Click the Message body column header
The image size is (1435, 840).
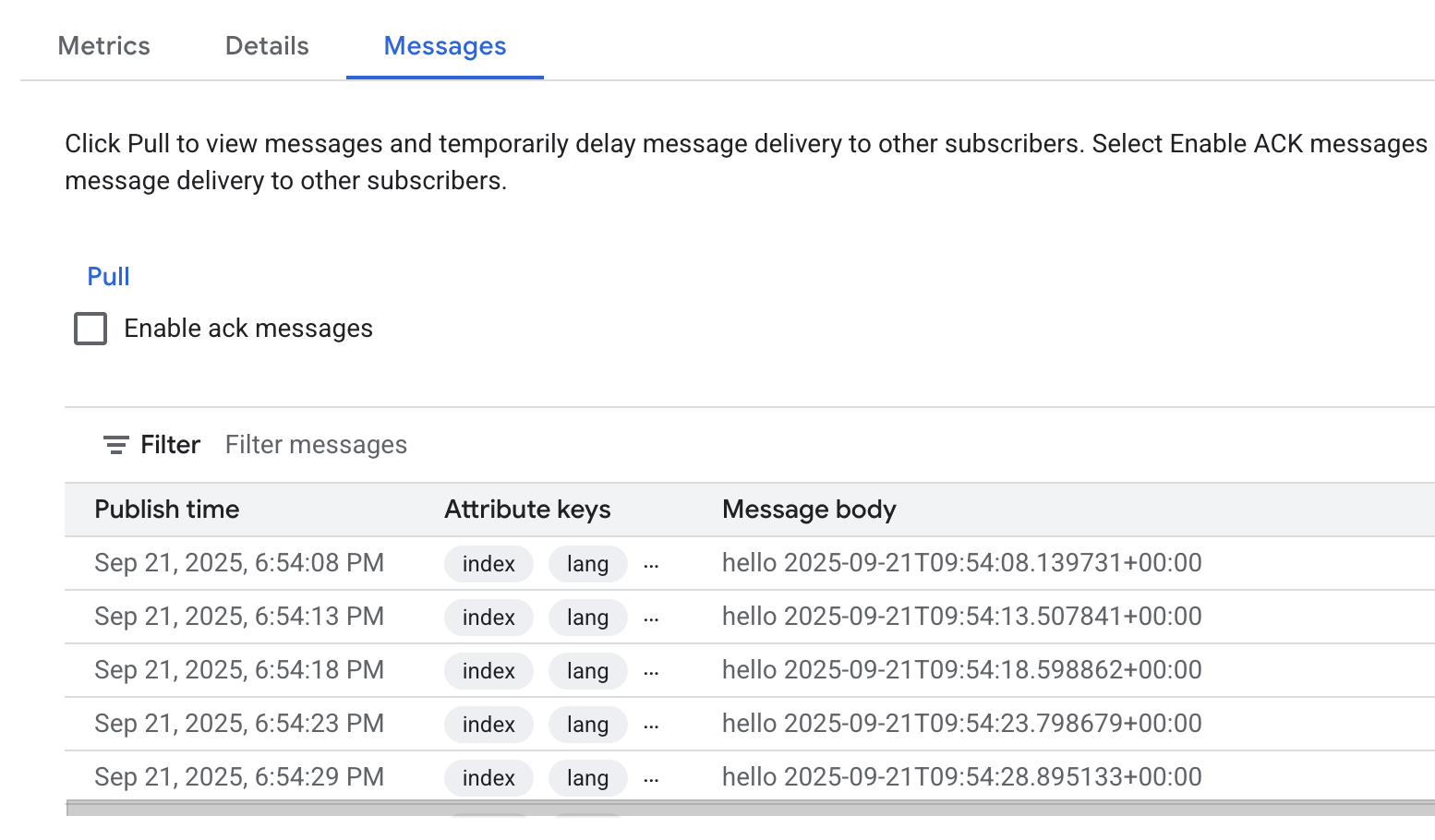pyautogui.click(x=809, y=510)
